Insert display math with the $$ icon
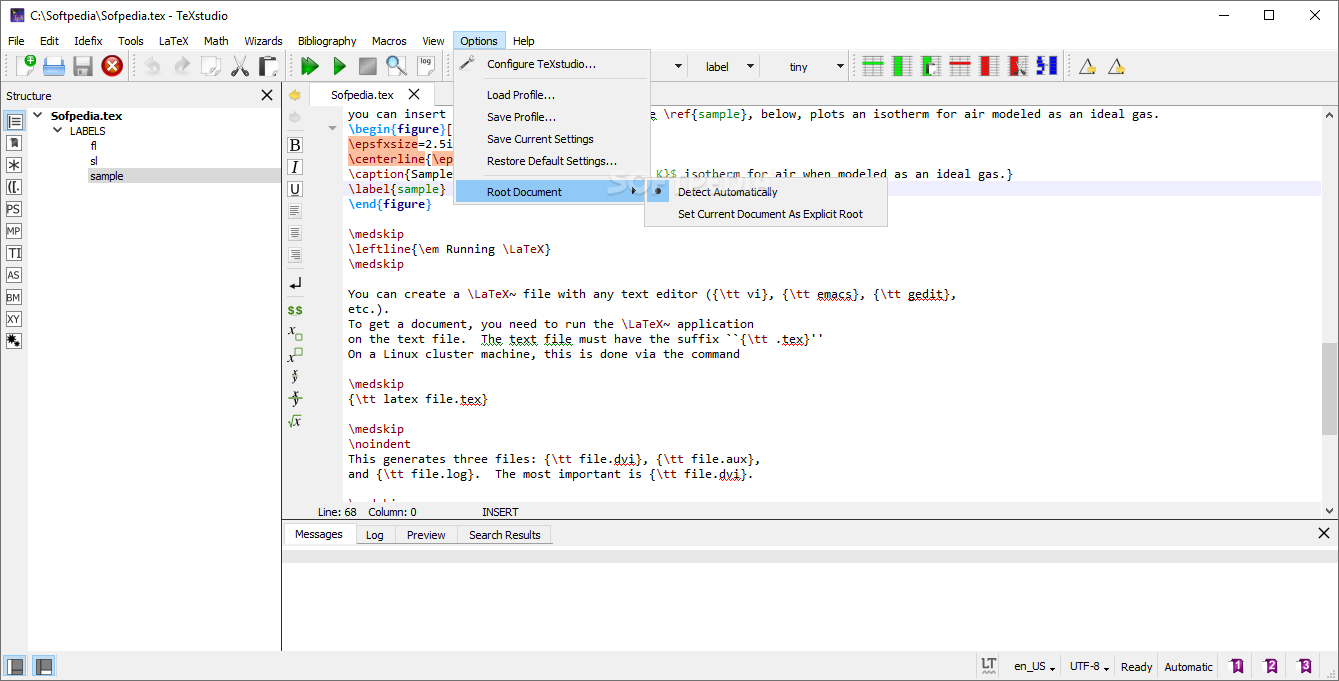 point(295,311)
